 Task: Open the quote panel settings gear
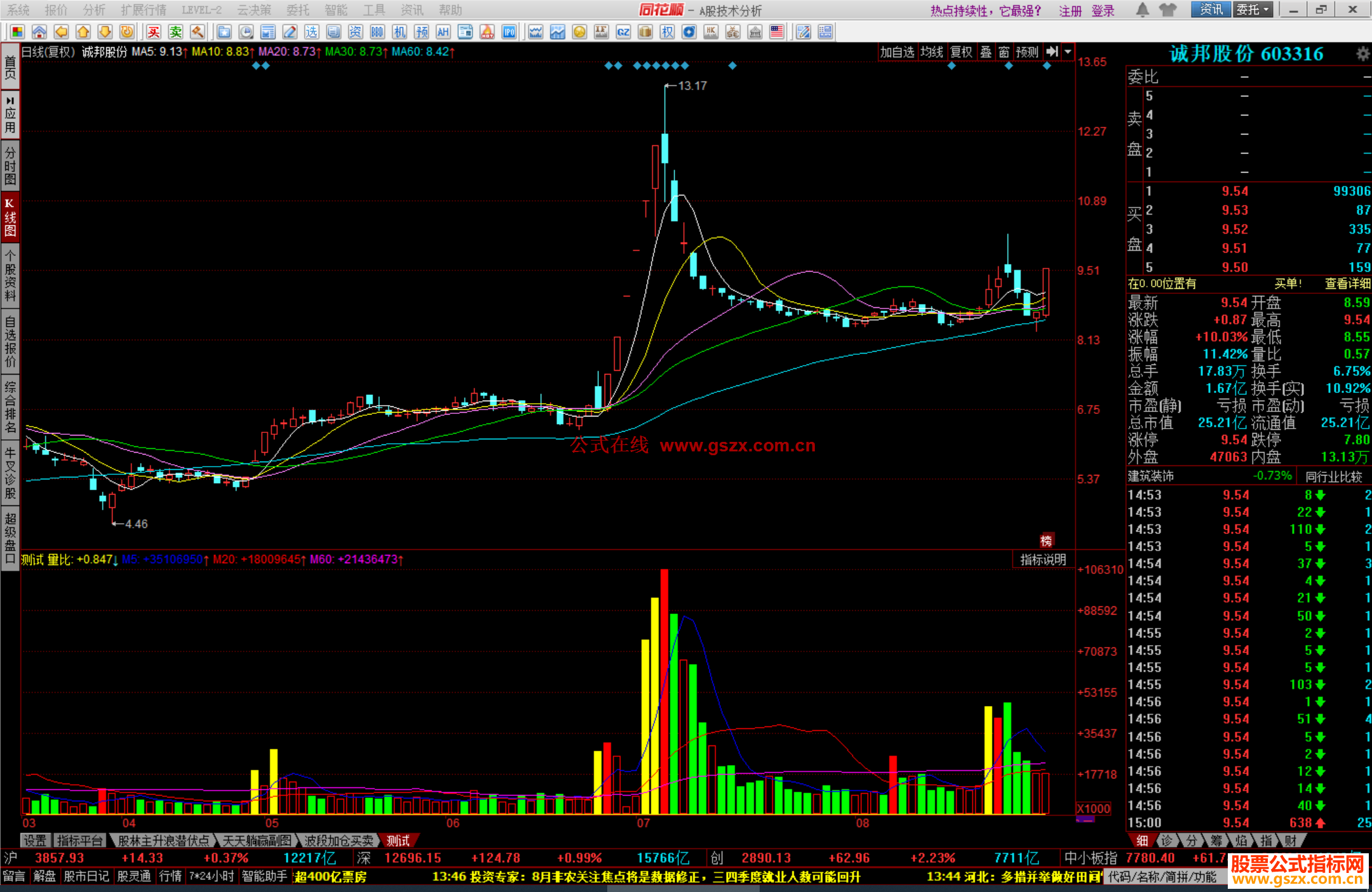1362,54
